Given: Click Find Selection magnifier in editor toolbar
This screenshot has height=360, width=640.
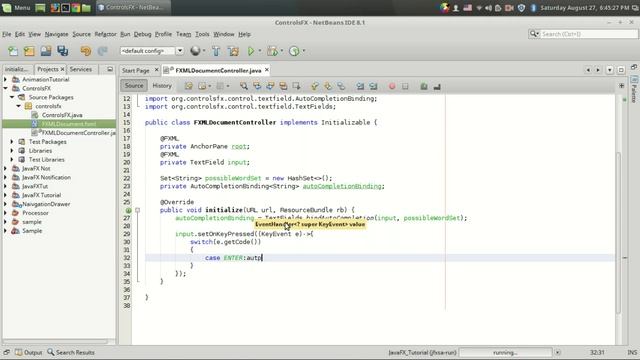Looking at the screenshot, I should point(244,86).
